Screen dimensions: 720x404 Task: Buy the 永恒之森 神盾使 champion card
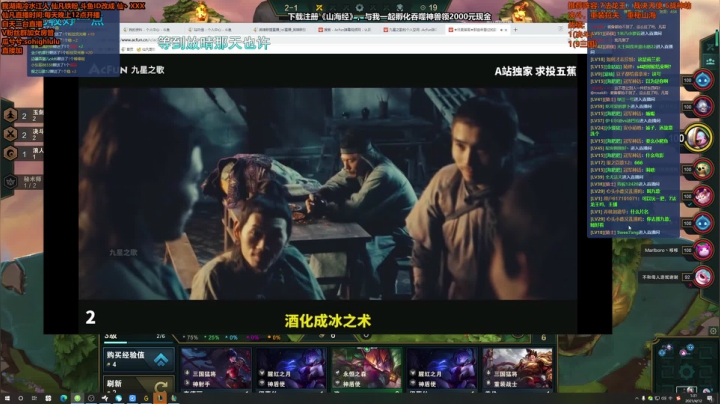click(366, 370)
